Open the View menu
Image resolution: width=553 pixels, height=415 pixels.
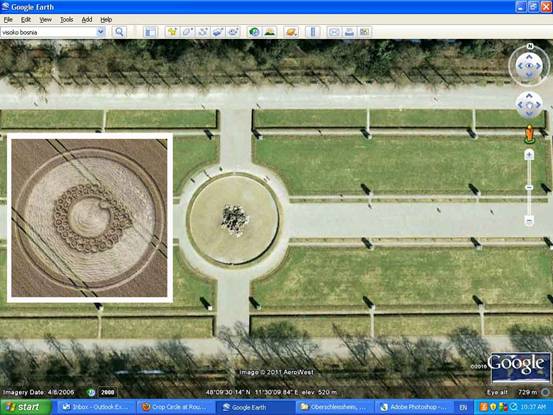tap(45, 20)
